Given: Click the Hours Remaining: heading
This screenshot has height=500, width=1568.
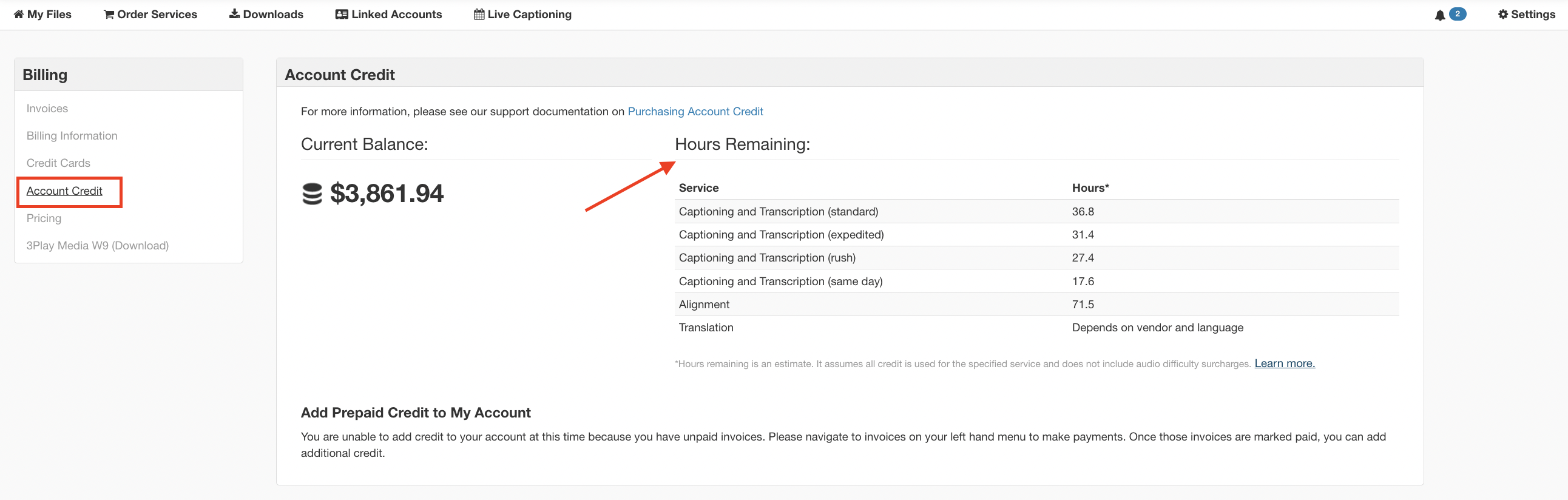Looking at the screenshot, I should [743, 144].
